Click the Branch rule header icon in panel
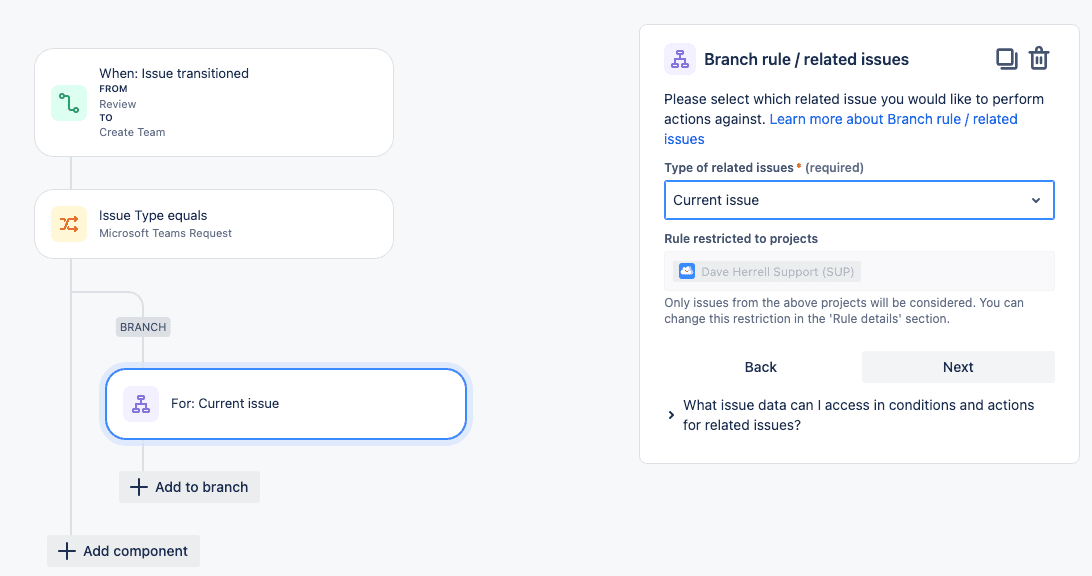This screenshot has height=576, width=1092. point(680,60)
